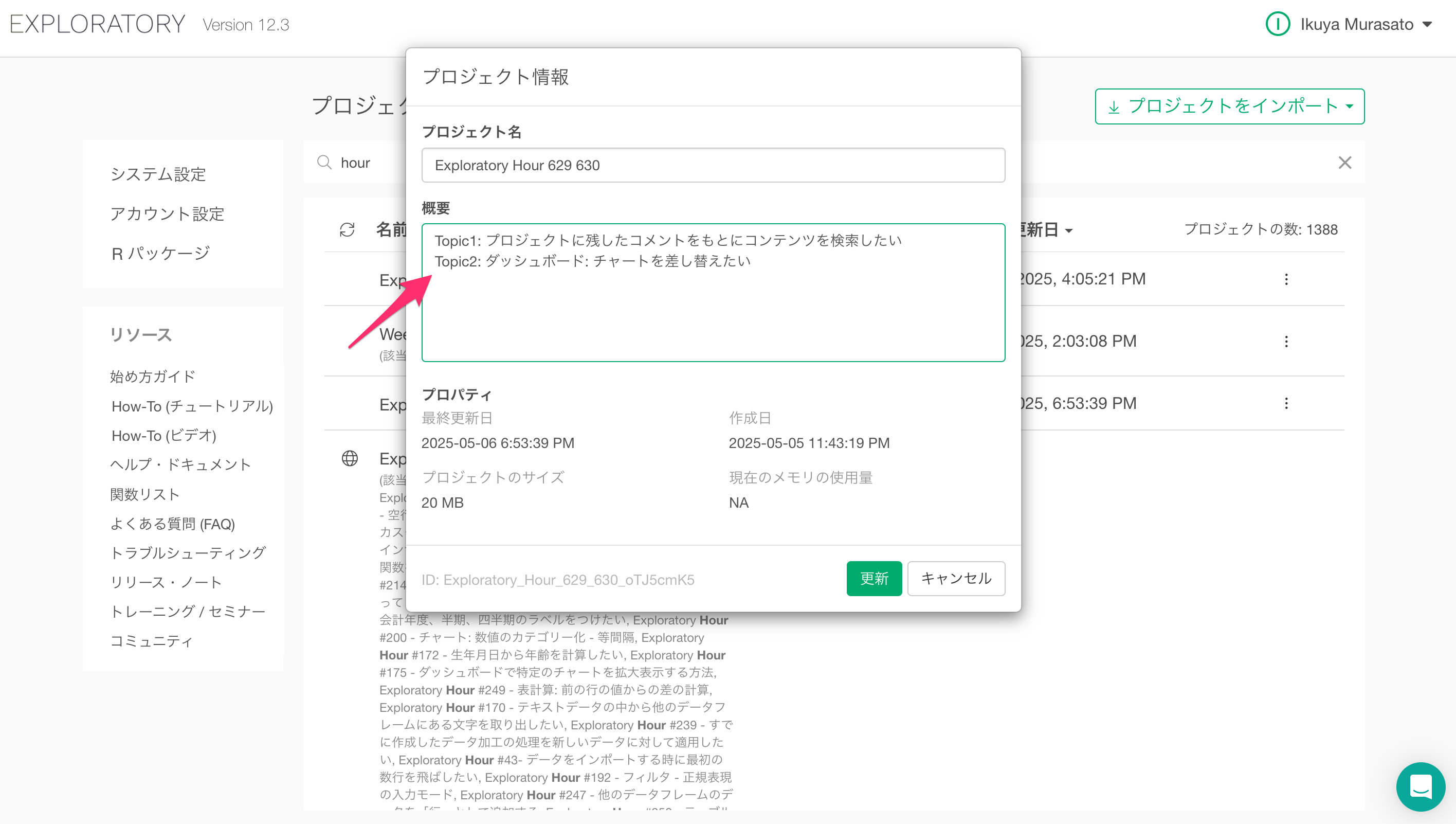Open the chat support bubble icon
1456x824 pixels.
[1421, 786]
